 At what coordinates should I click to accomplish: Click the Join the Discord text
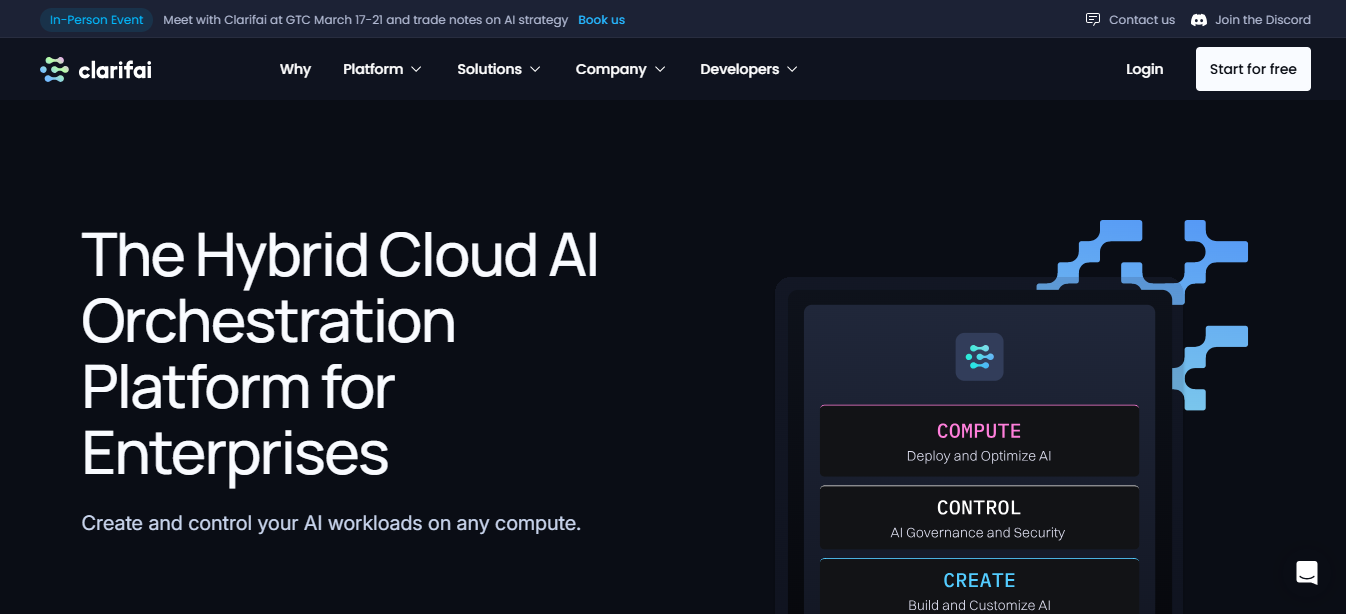tap(1262, 20)
